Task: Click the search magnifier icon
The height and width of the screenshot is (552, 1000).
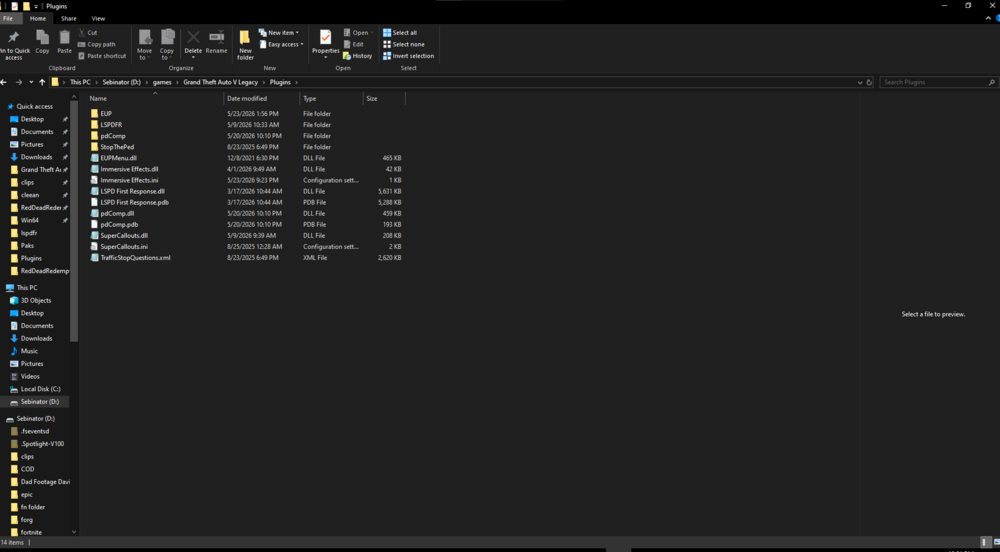Action: tap(992, 82)
